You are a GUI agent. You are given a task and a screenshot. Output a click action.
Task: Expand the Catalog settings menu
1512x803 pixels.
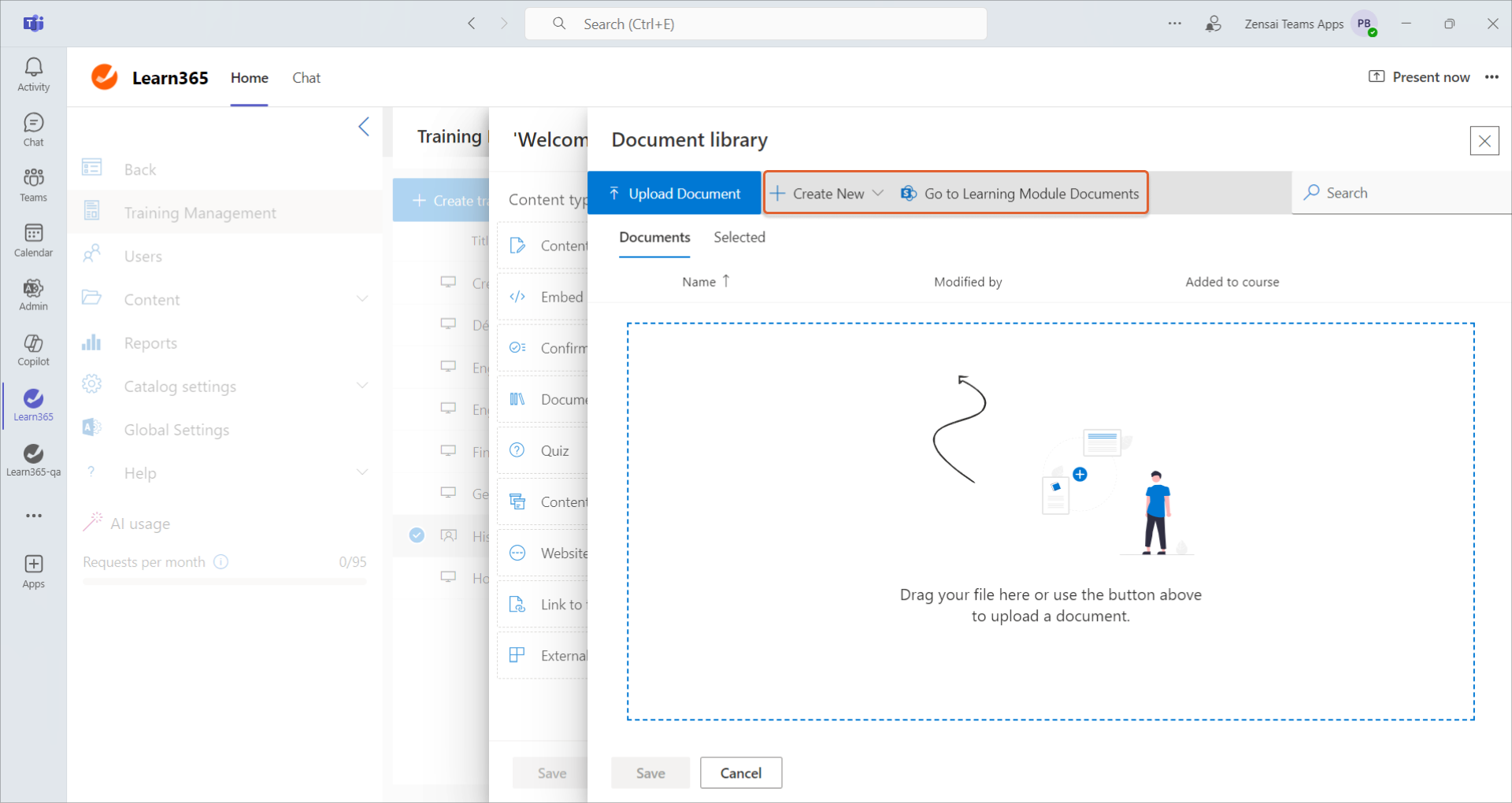pos(362,386)
